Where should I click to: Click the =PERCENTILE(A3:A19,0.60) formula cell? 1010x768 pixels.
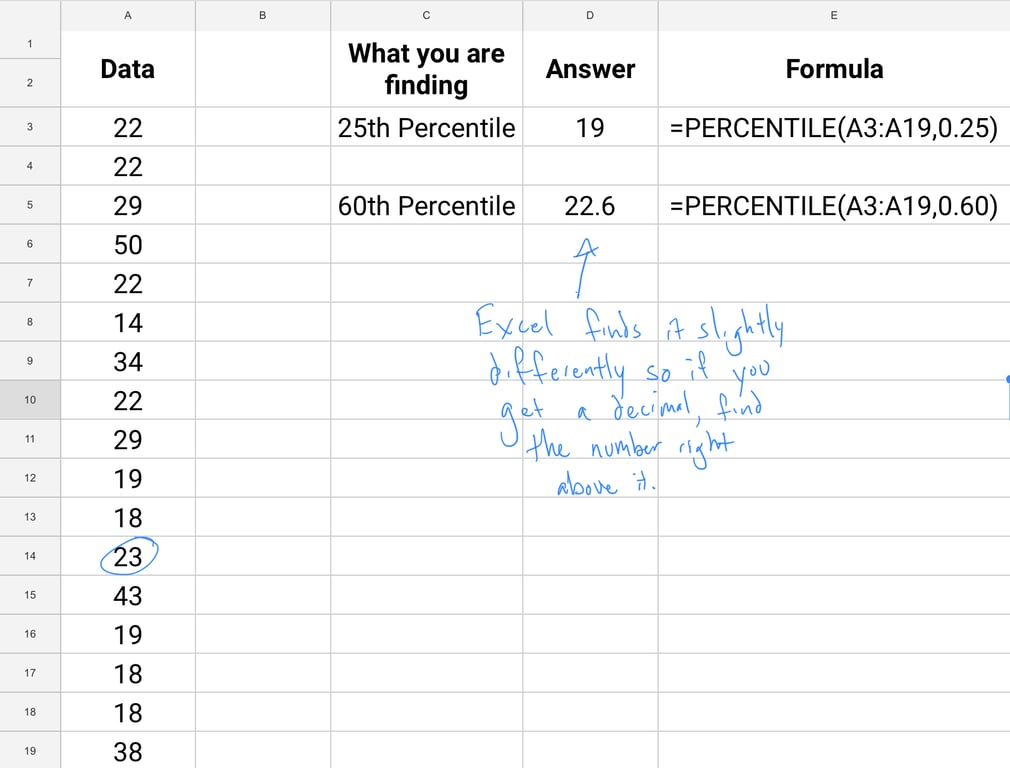834,206
